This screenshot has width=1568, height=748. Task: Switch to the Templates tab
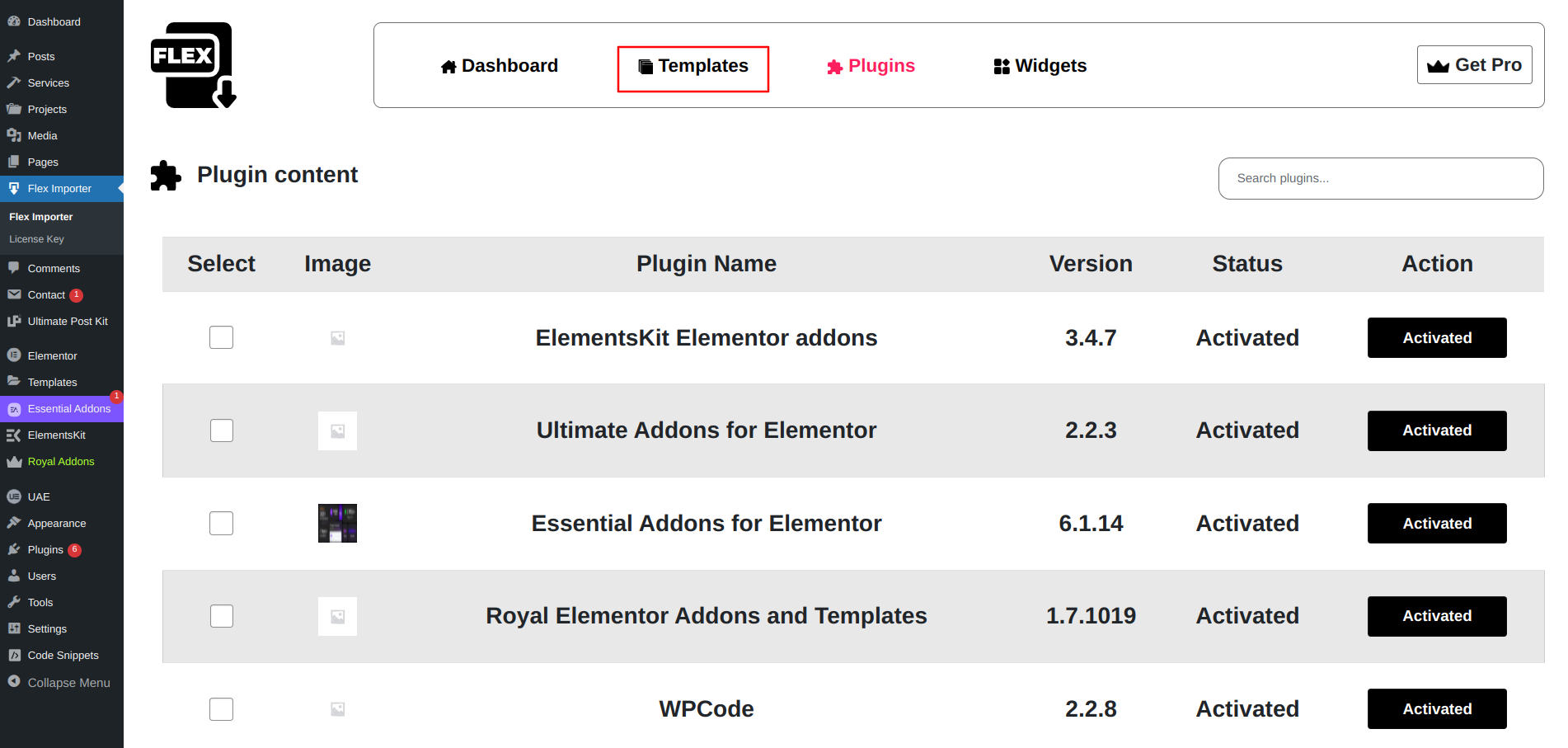(693, 66)
